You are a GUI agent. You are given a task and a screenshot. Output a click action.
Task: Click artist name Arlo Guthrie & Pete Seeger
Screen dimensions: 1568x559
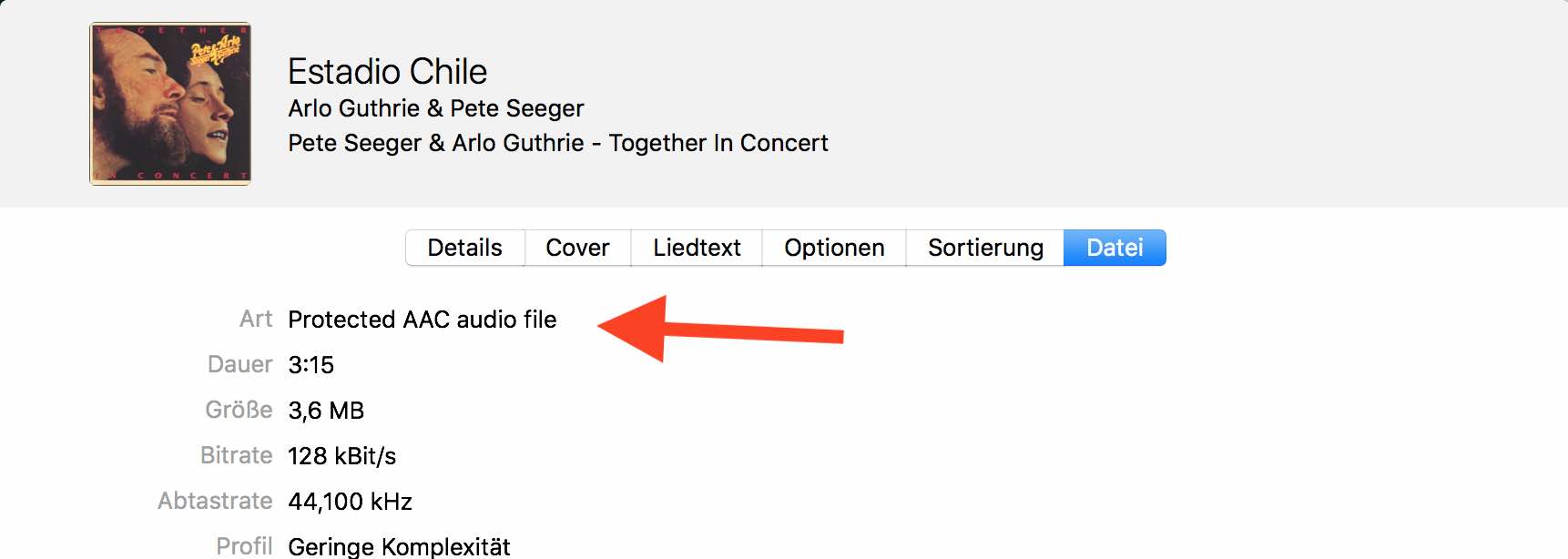[x=435, y=108]
